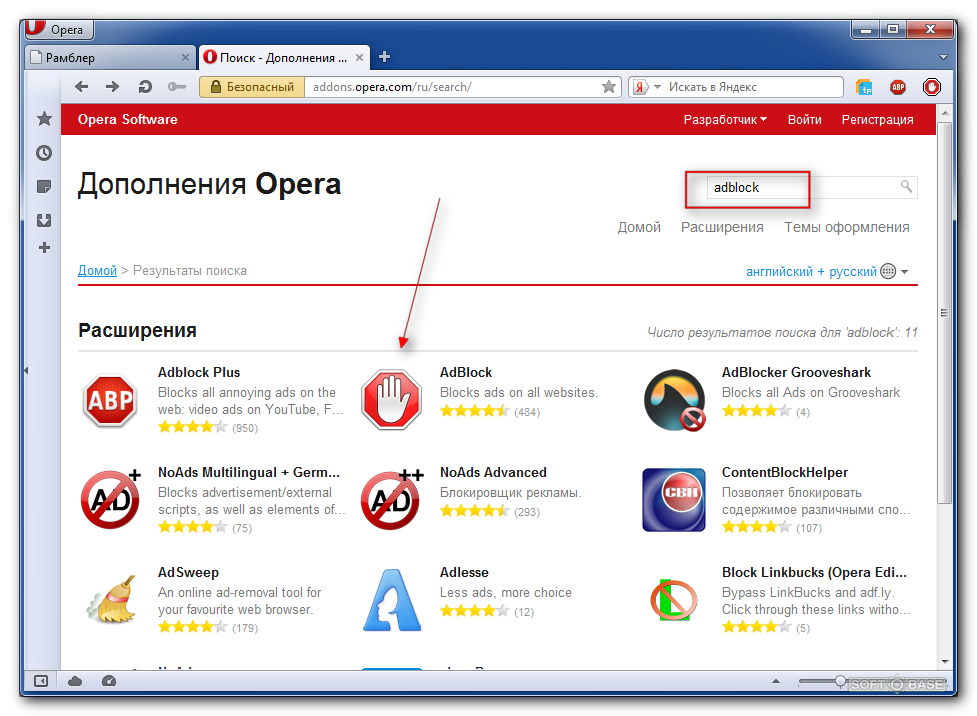Open the AdSweep broom extension icon

point(112,599)
